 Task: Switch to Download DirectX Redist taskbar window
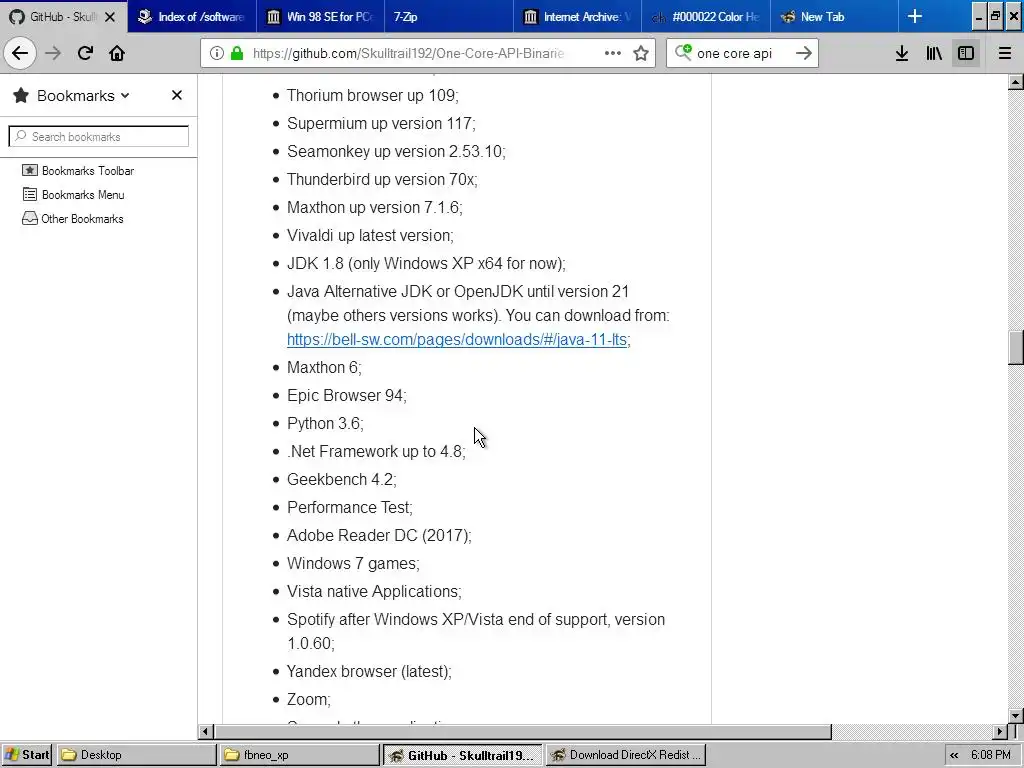click(x=626, y=755)
